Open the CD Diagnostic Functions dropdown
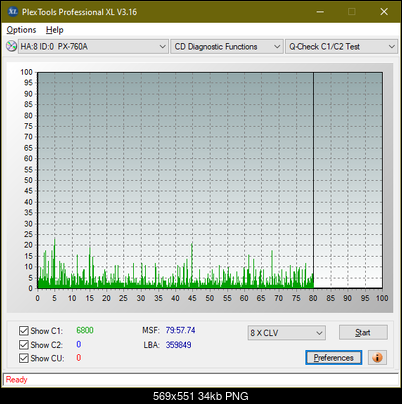The width and height of the screenshot is (402, 404). point(227,46)
